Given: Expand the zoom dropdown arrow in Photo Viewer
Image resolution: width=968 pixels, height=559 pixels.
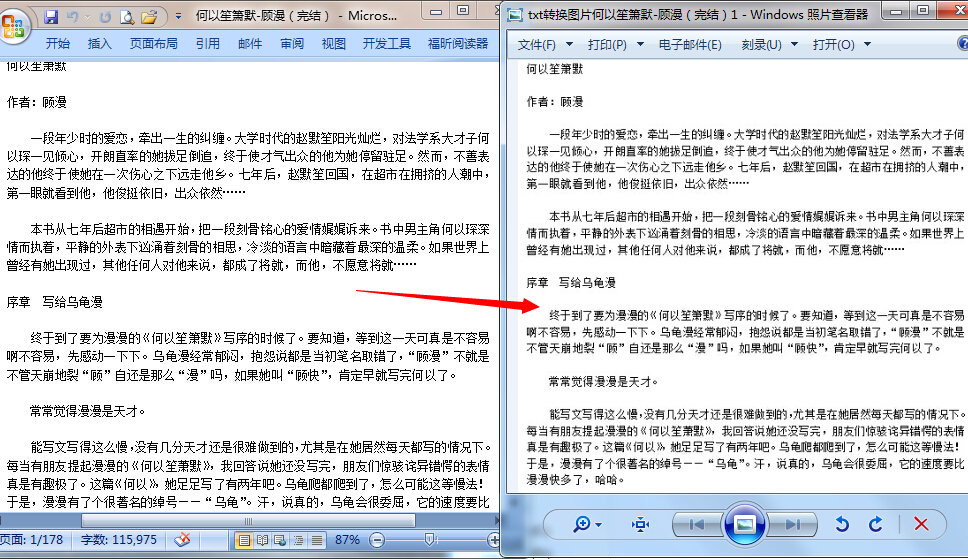Looking at the screenshot, I should pos(598,525).
